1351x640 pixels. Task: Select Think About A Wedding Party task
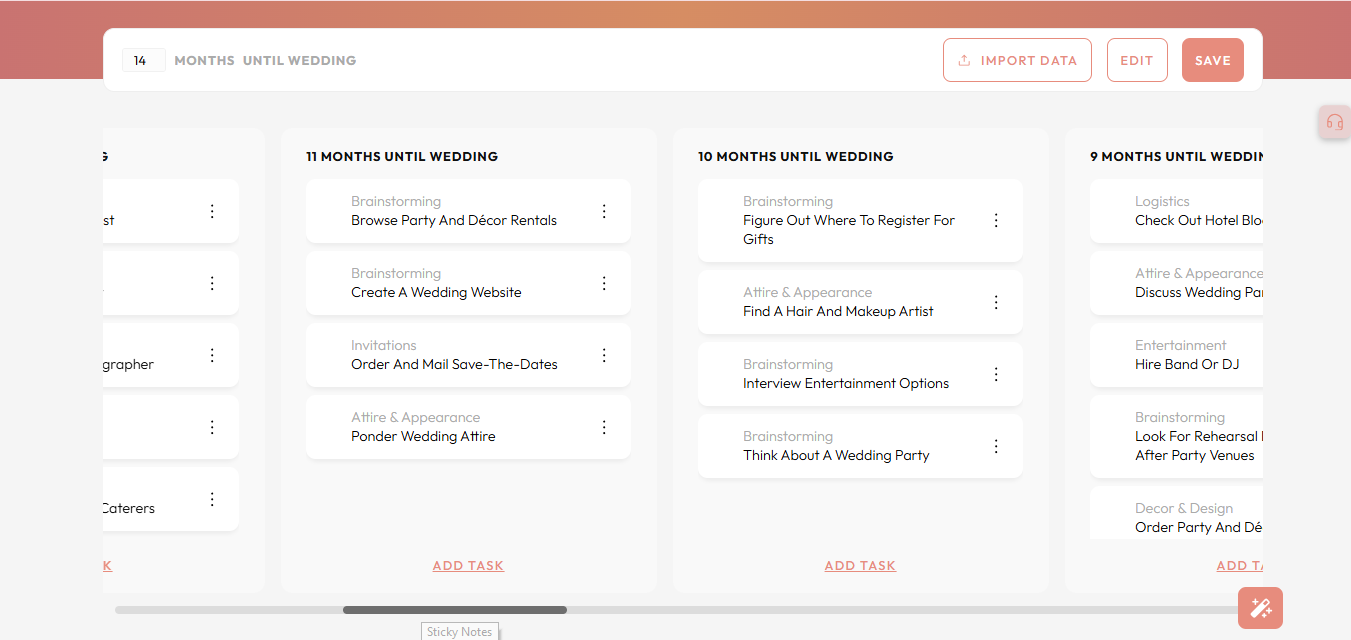860,446
